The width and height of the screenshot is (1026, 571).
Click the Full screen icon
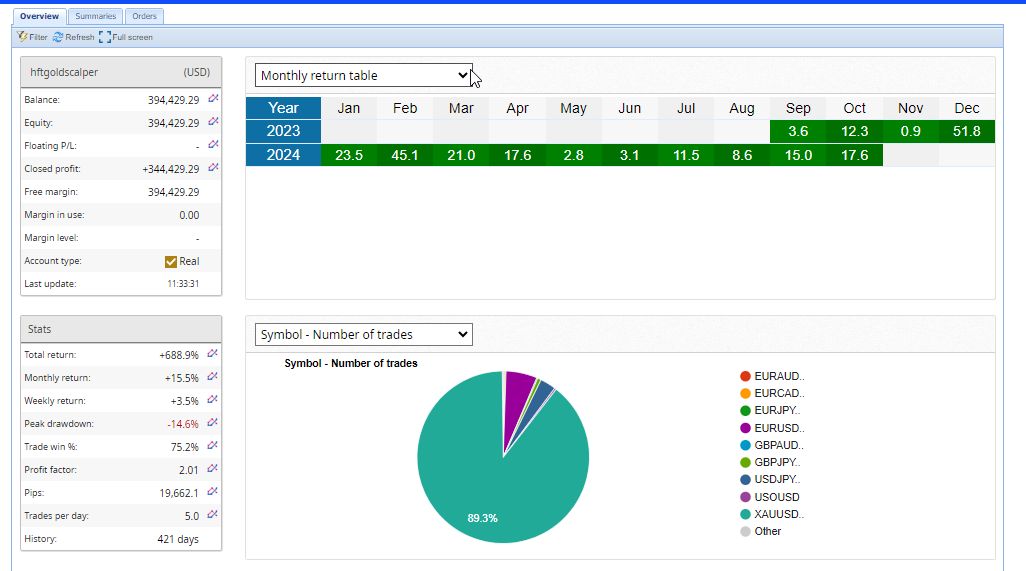(105, 37)
